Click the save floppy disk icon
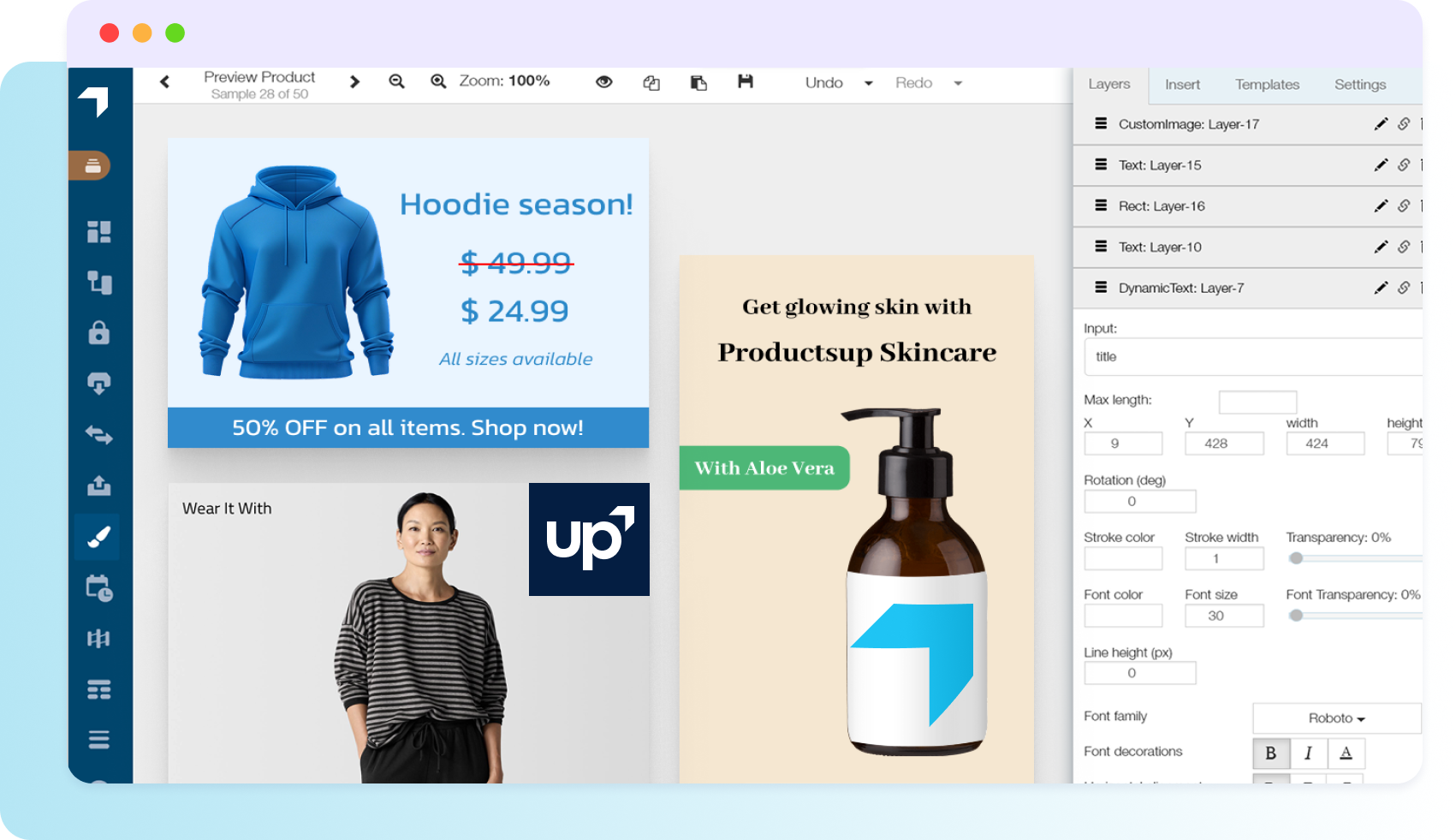The height and width of the screenshot is (840, 1456). [x=746, y=81]
